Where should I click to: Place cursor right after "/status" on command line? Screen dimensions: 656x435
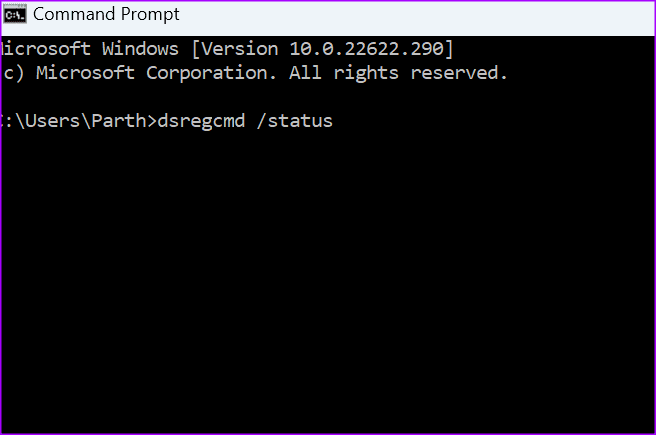tap(335, 122)
